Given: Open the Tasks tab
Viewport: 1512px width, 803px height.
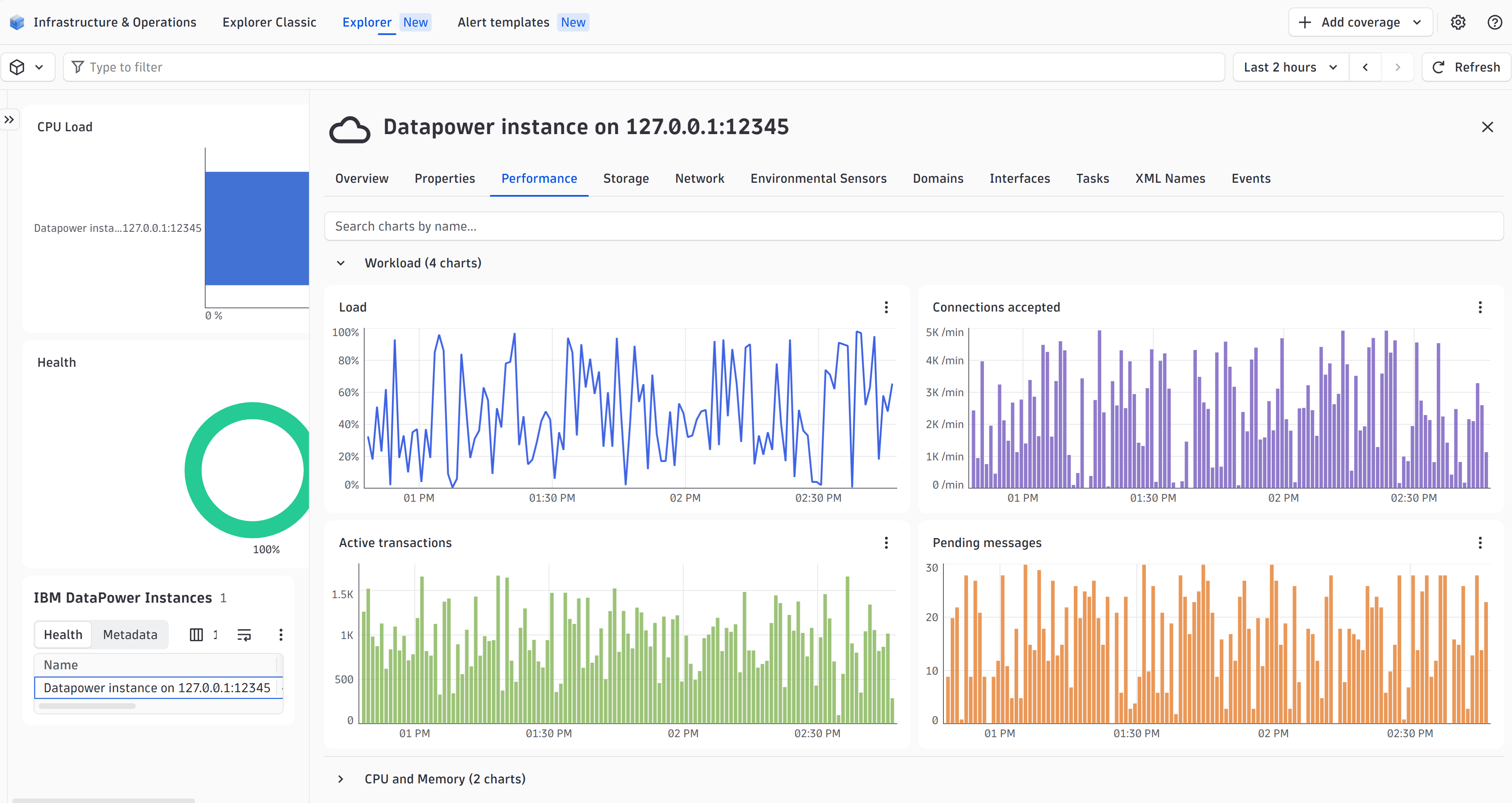Looking at the screenshot, I should point(1092,178).
